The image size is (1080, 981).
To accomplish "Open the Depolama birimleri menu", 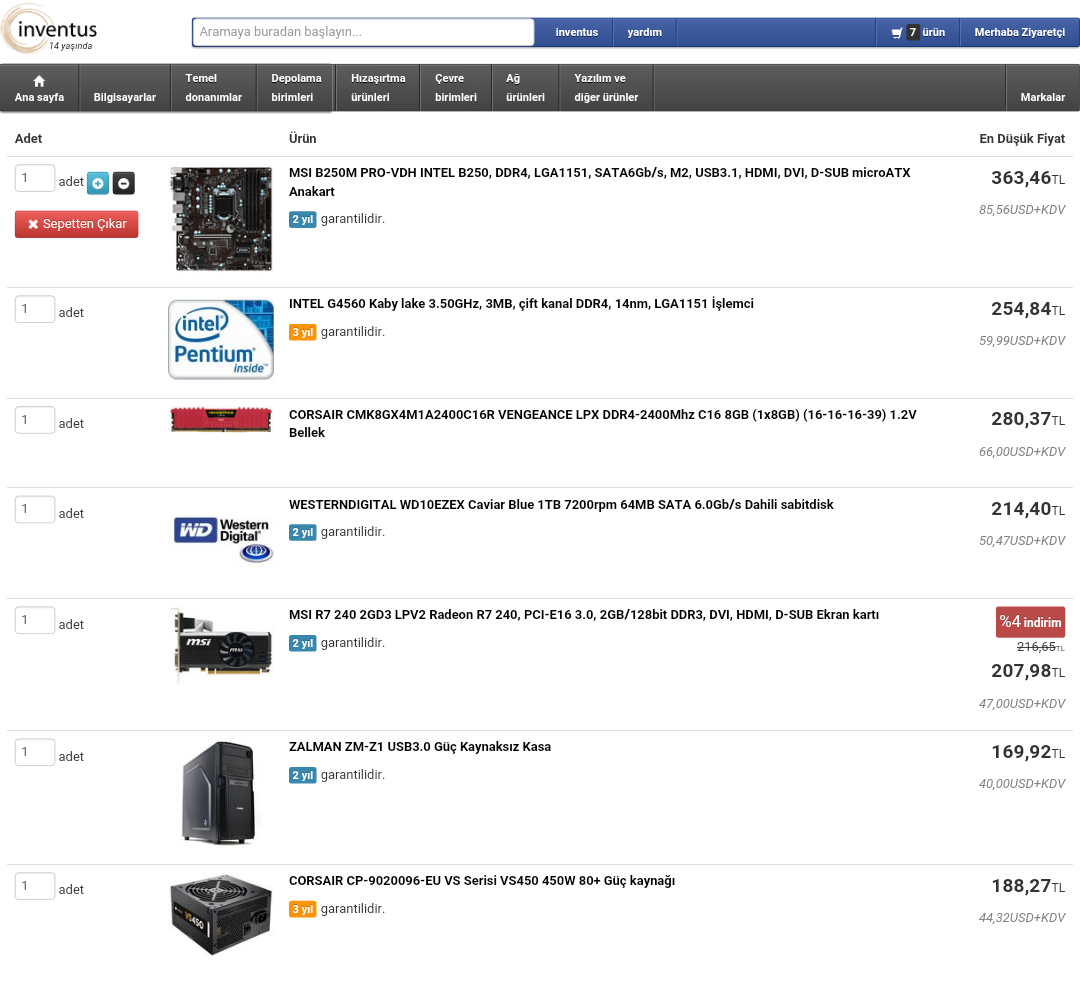I will pyautogui.click(x=296, y=88).
